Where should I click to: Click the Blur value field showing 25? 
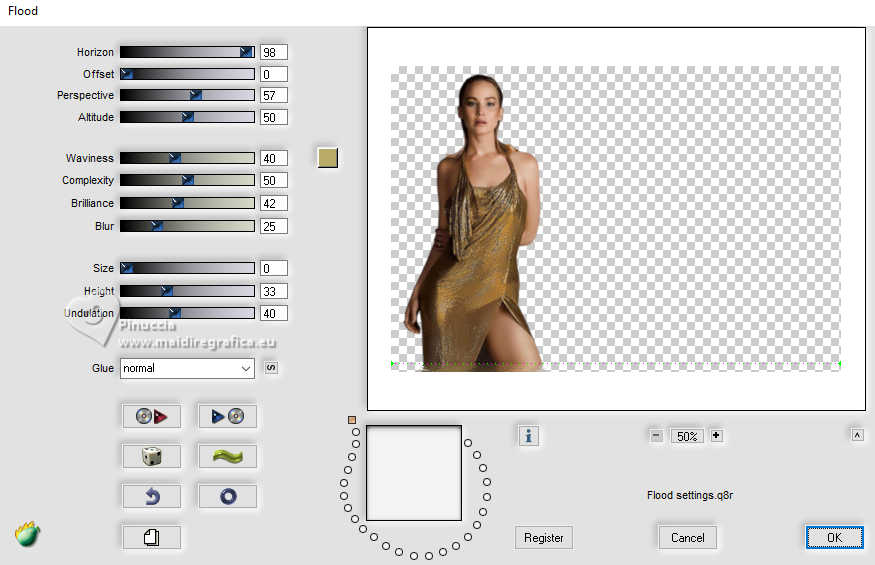274,226
